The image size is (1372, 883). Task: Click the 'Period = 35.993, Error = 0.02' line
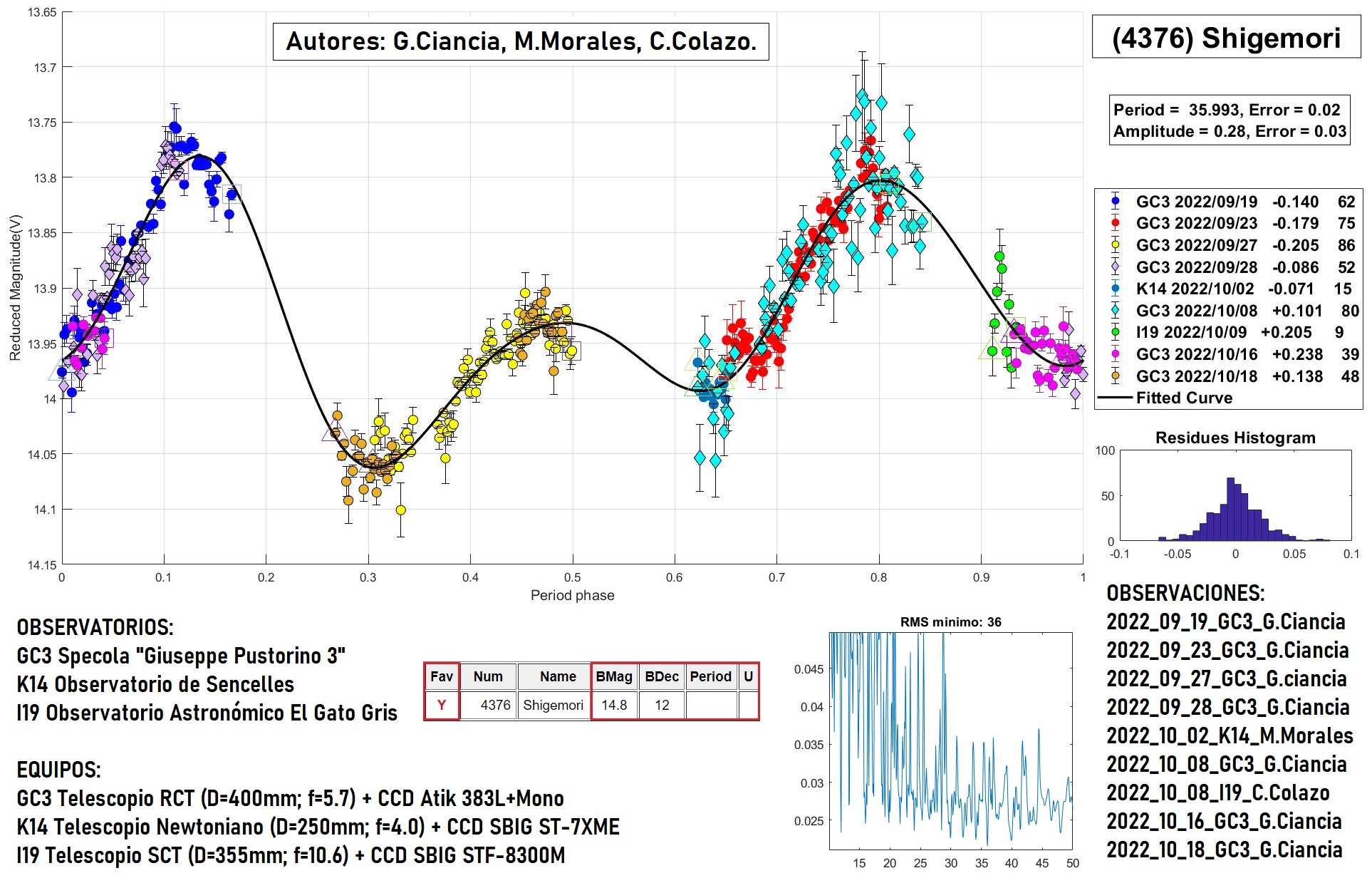[1227, 110]
